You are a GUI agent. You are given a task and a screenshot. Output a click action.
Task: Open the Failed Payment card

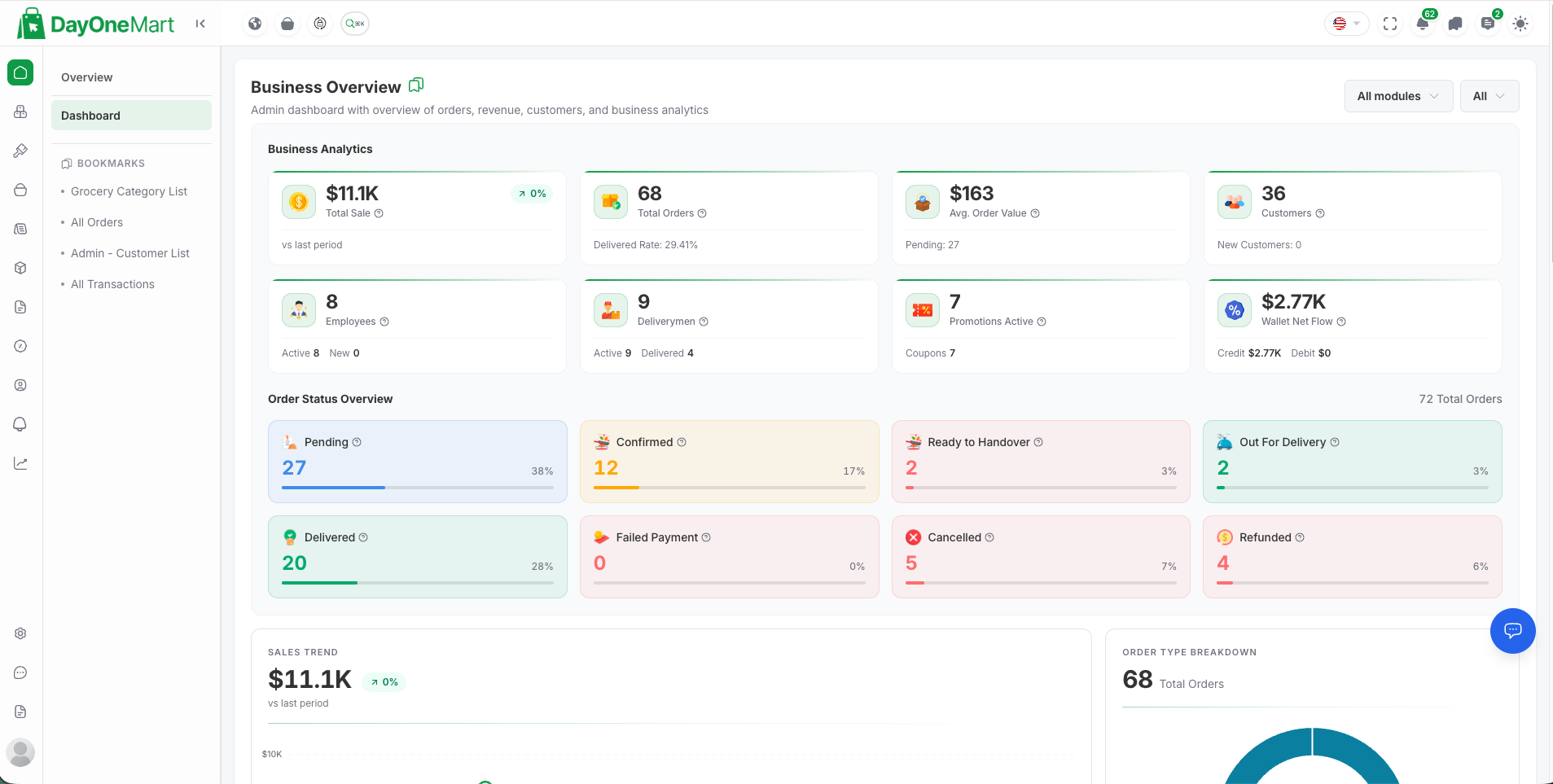coord(730,557)
